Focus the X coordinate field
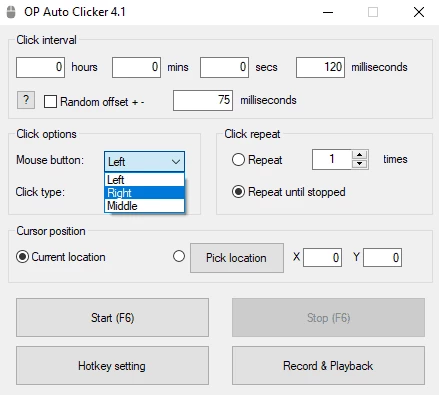 click(x=322, y=257)
